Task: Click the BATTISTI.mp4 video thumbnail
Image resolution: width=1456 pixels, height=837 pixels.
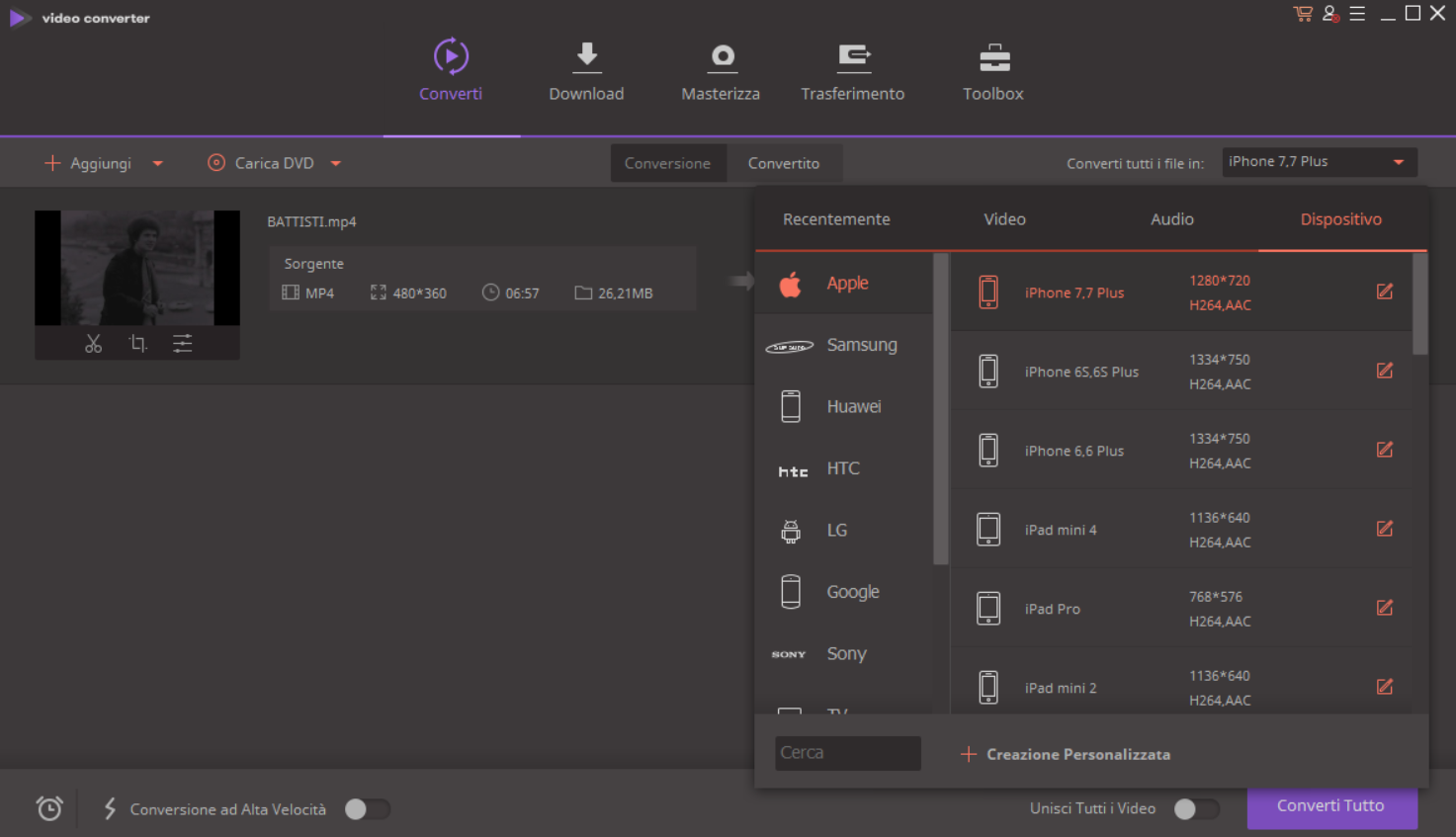Action: (137, 268)
